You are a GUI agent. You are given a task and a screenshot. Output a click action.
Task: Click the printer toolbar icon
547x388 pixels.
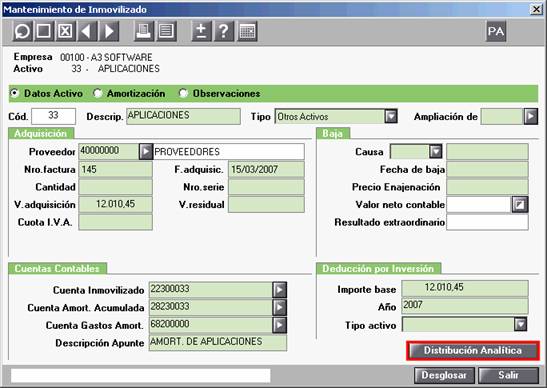[x=144, y=31]
